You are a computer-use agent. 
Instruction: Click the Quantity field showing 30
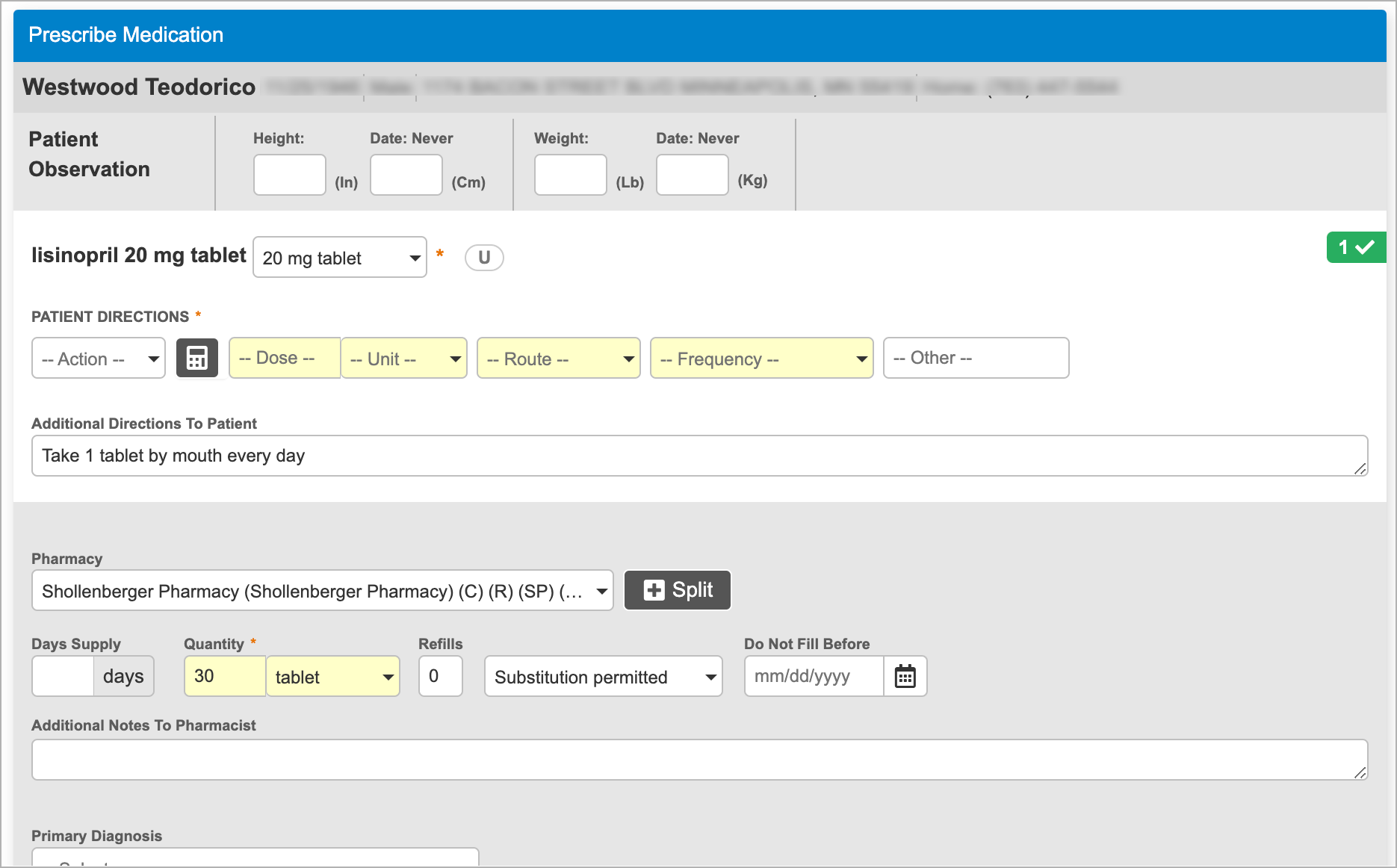pyautogui.click(x=226, y=677)
